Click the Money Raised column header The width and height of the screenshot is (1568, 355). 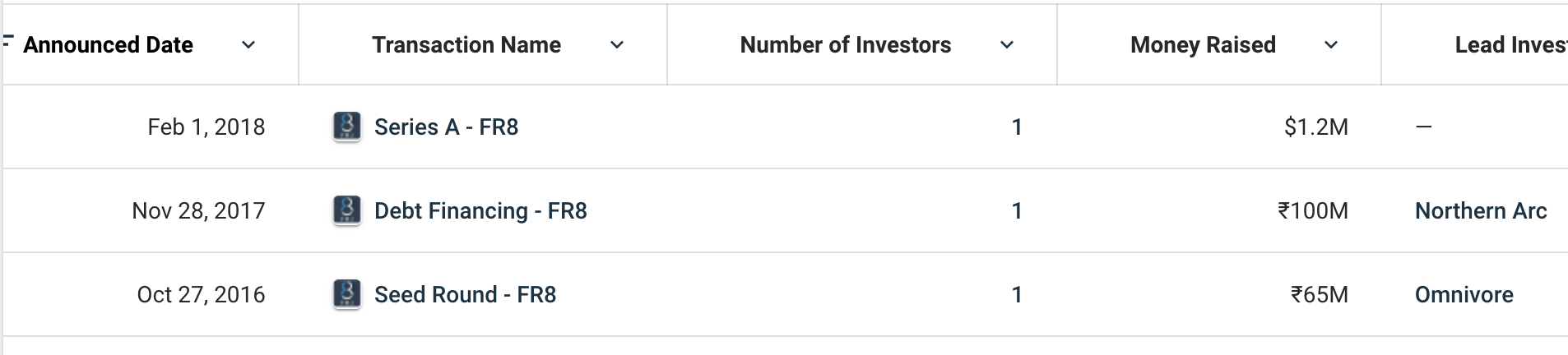[1203, 45]
